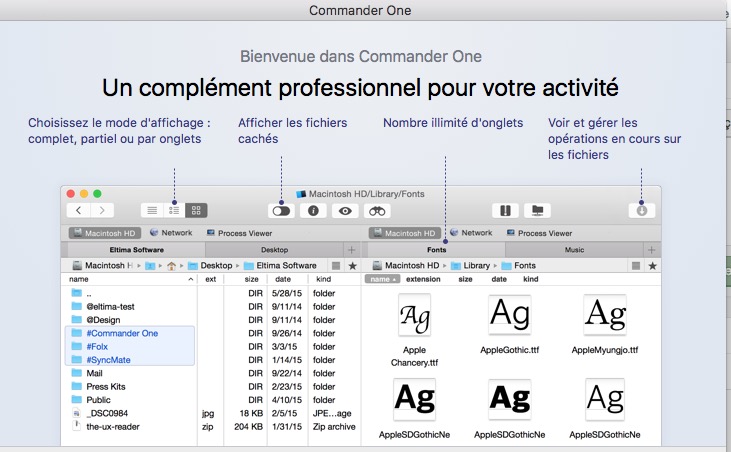This screenshot has width=731, height=452.
Task: Click the back navigation arrow
Action: click(x=79, y=211)
